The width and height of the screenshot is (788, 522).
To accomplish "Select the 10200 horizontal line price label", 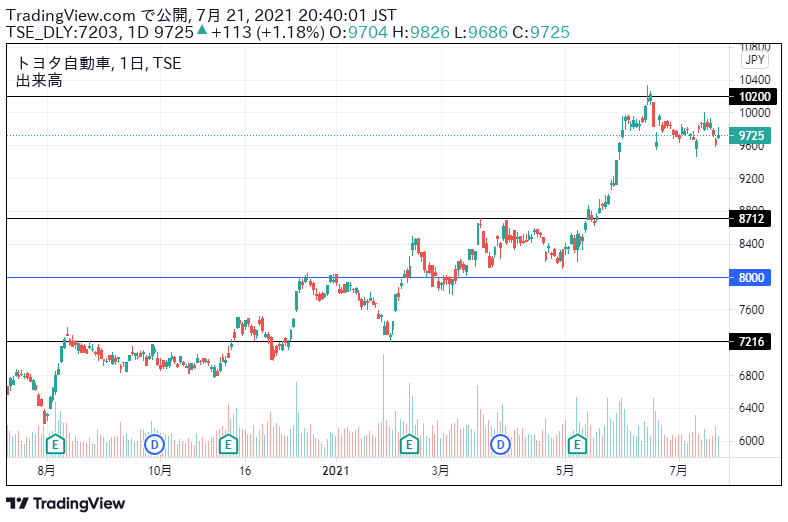I will click(753, 96).
